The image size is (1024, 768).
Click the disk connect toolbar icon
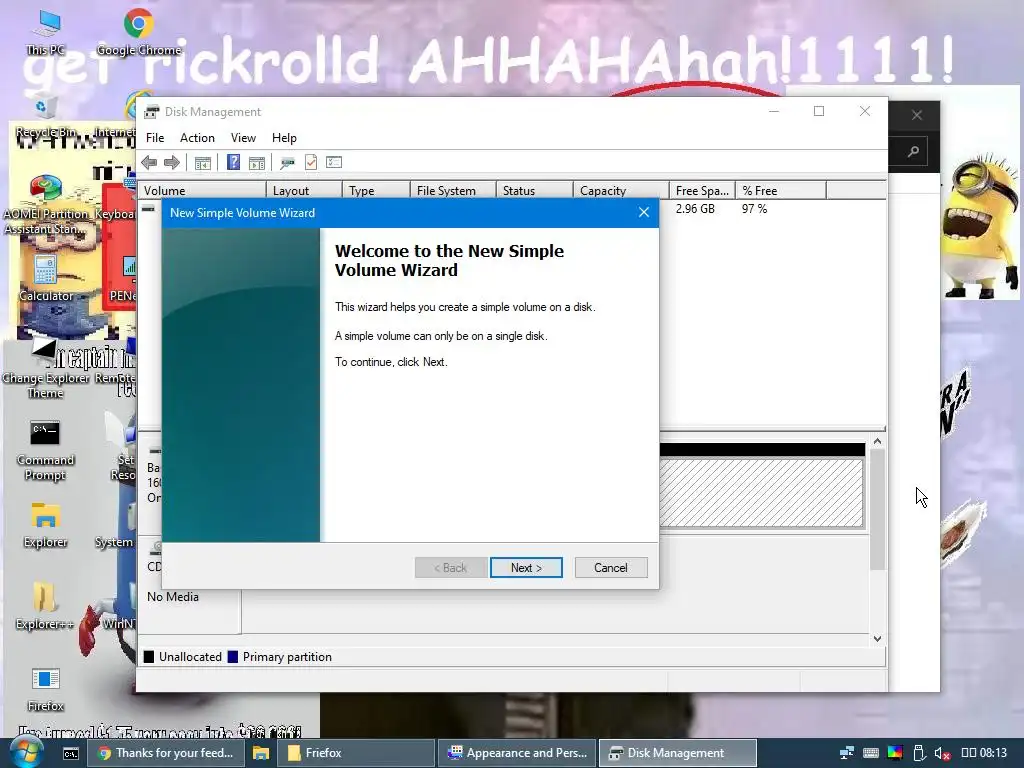287,163
